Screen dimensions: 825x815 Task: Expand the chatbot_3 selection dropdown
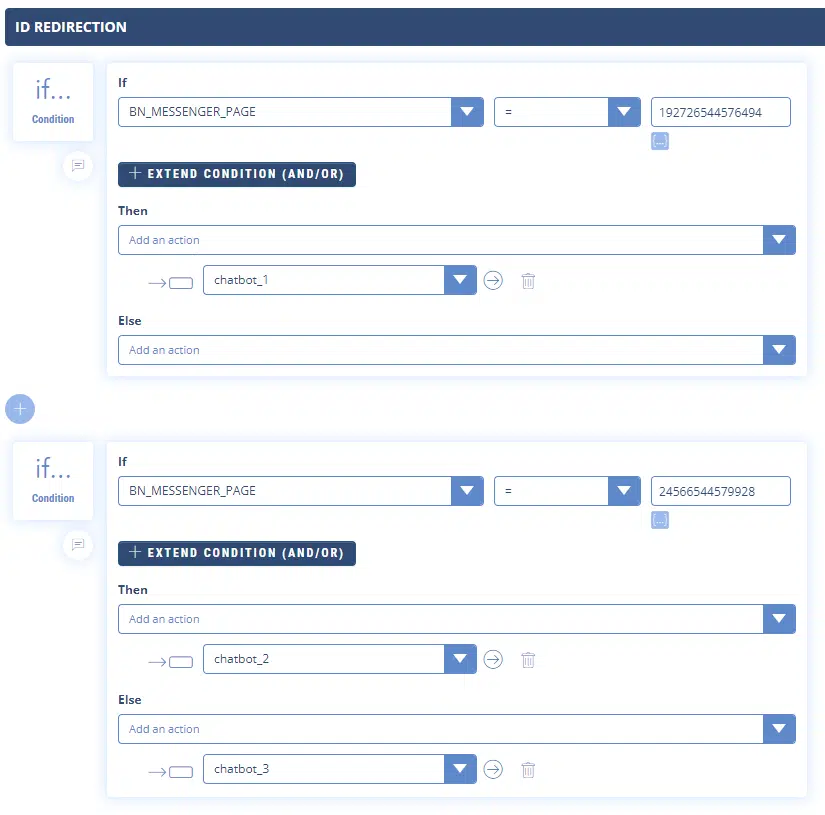click(x=460, y=770)
